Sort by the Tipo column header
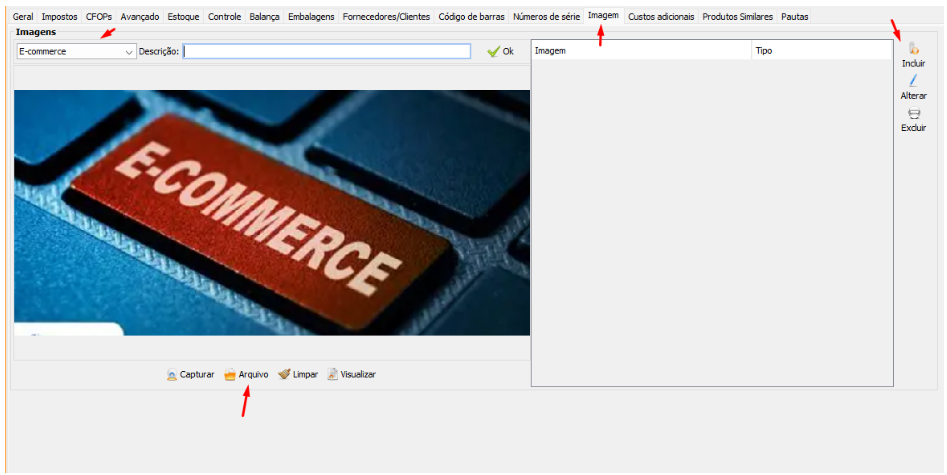 [x=820, y=50]
